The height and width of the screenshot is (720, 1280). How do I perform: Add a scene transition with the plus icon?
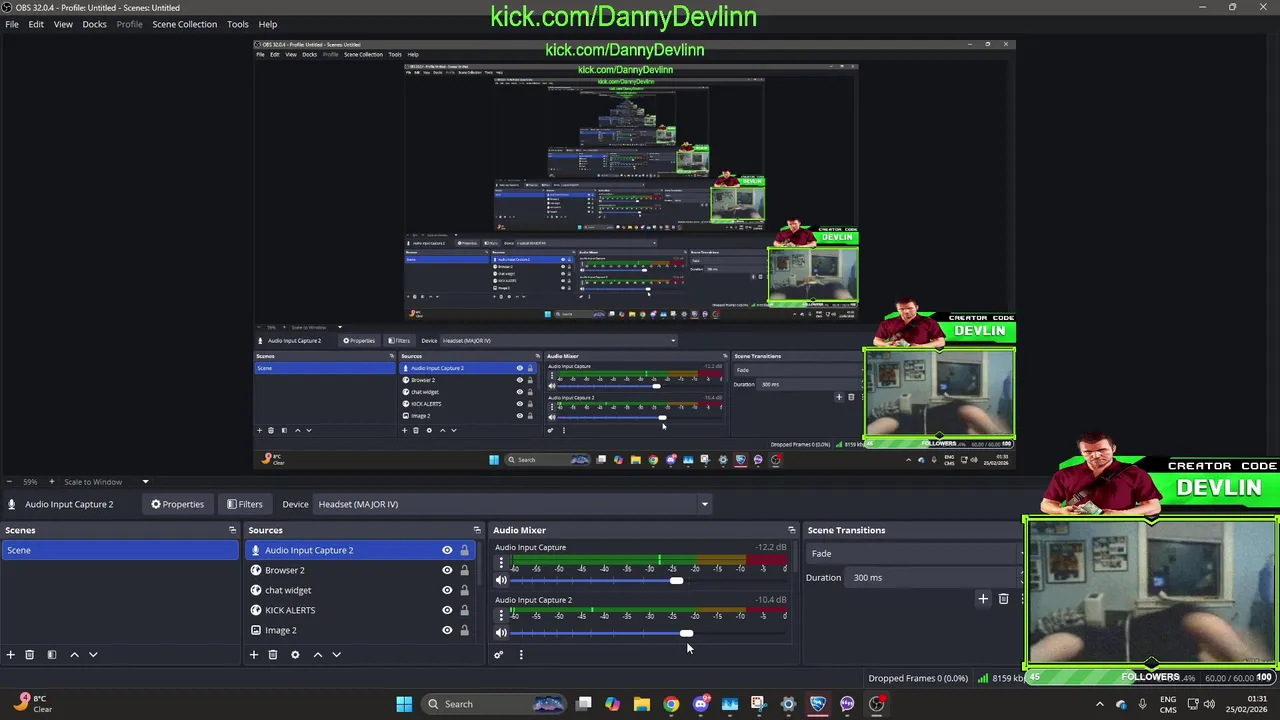(983, 599)
